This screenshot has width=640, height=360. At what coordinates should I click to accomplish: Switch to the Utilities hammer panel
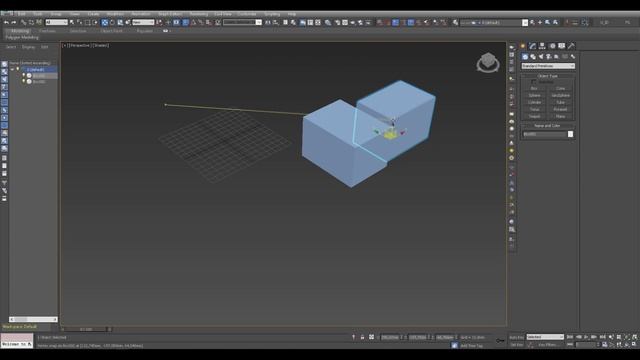click(571, 46)
